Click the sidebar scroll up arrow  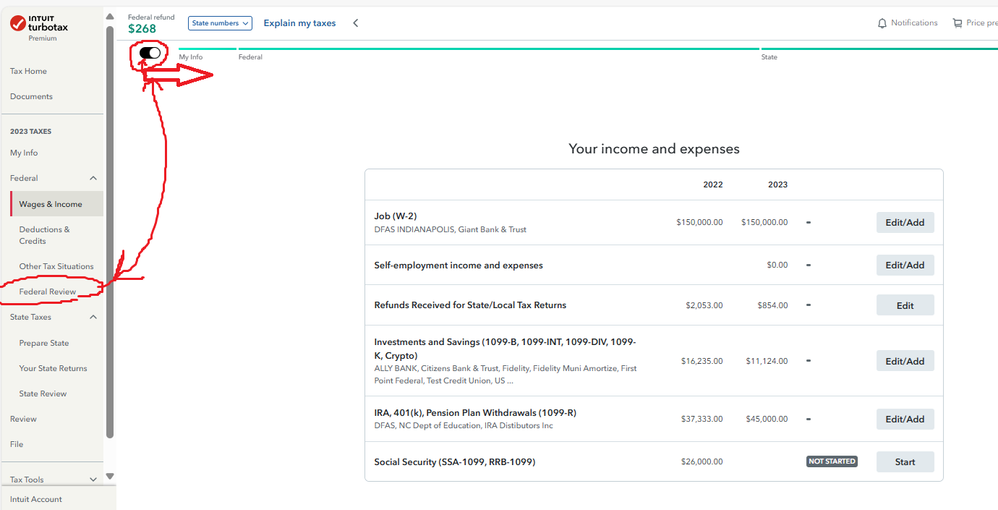click(x=109, y=16)
